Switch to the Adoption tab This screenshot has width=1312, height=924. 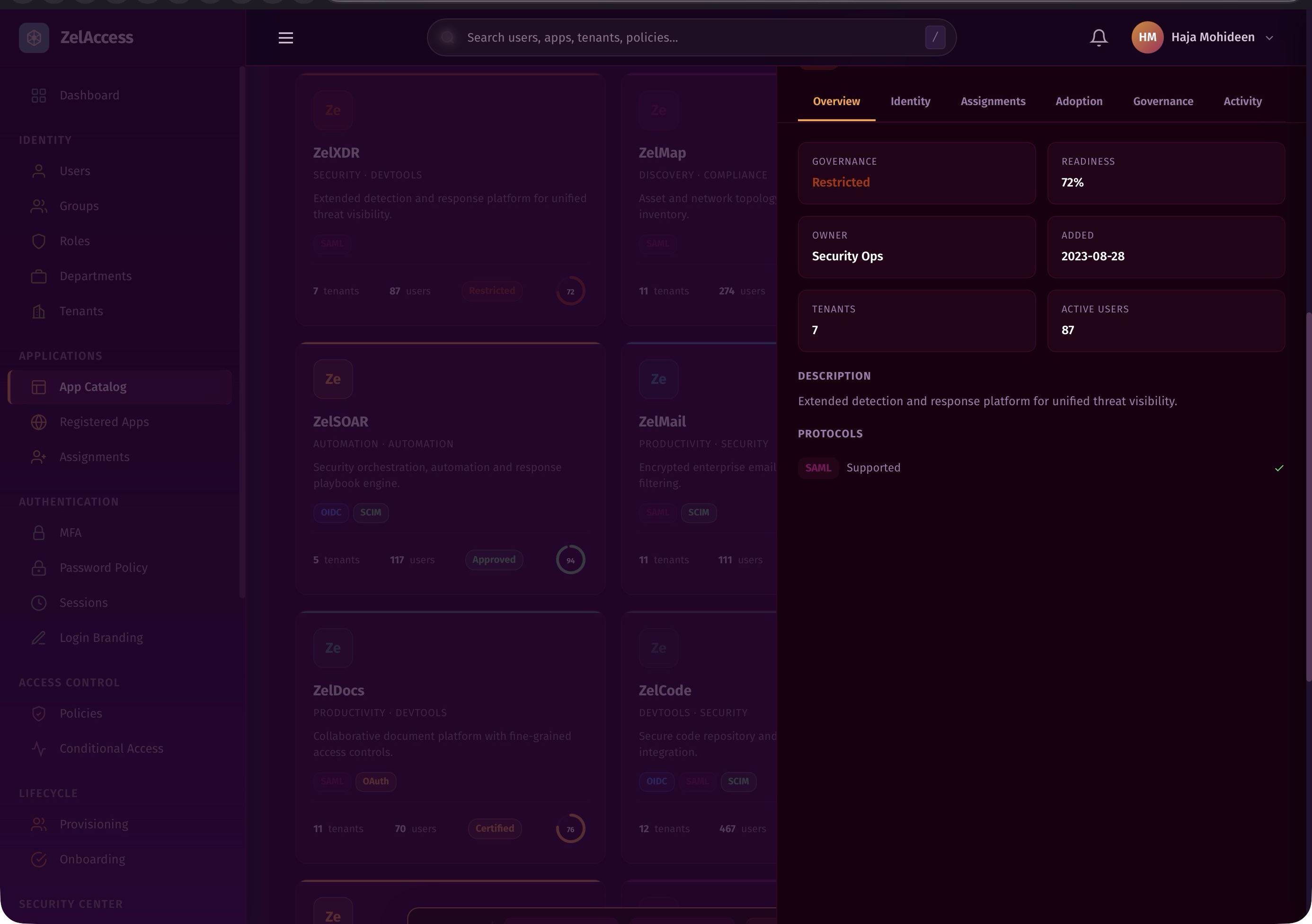click(x=1079, y=101)
